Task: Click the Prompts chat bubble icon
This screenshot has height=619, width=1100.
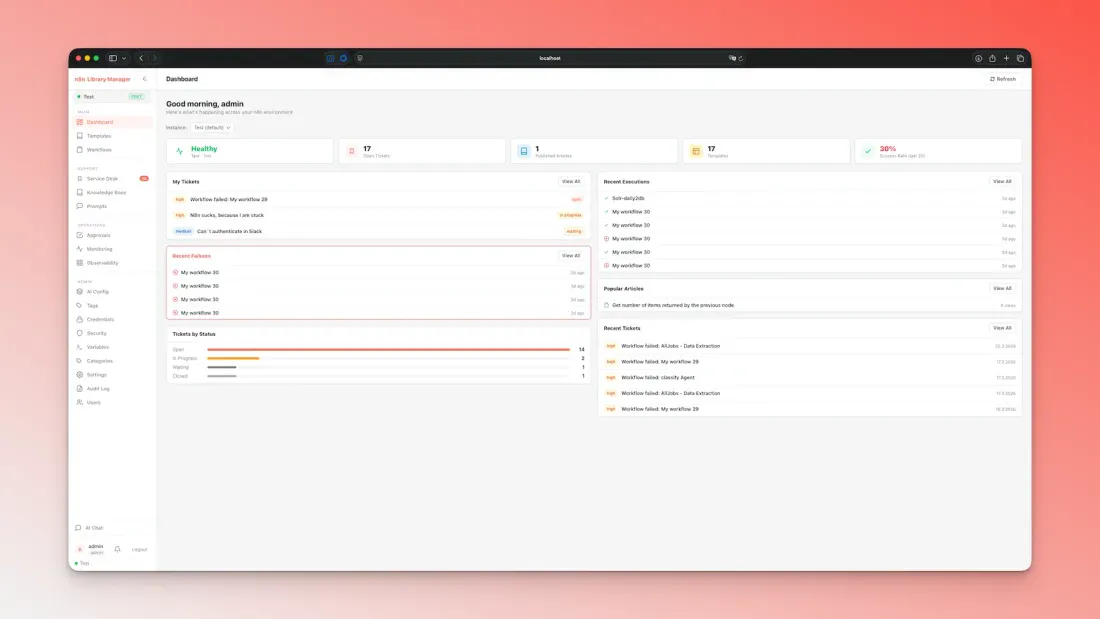Action: tap(79, 206)
